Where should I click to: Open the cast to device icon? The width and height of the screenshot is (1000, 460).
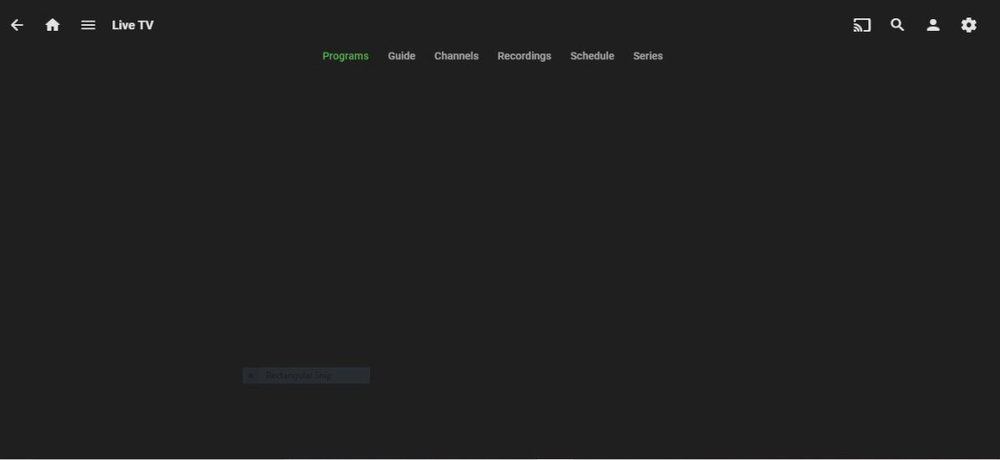pos(862,25)
